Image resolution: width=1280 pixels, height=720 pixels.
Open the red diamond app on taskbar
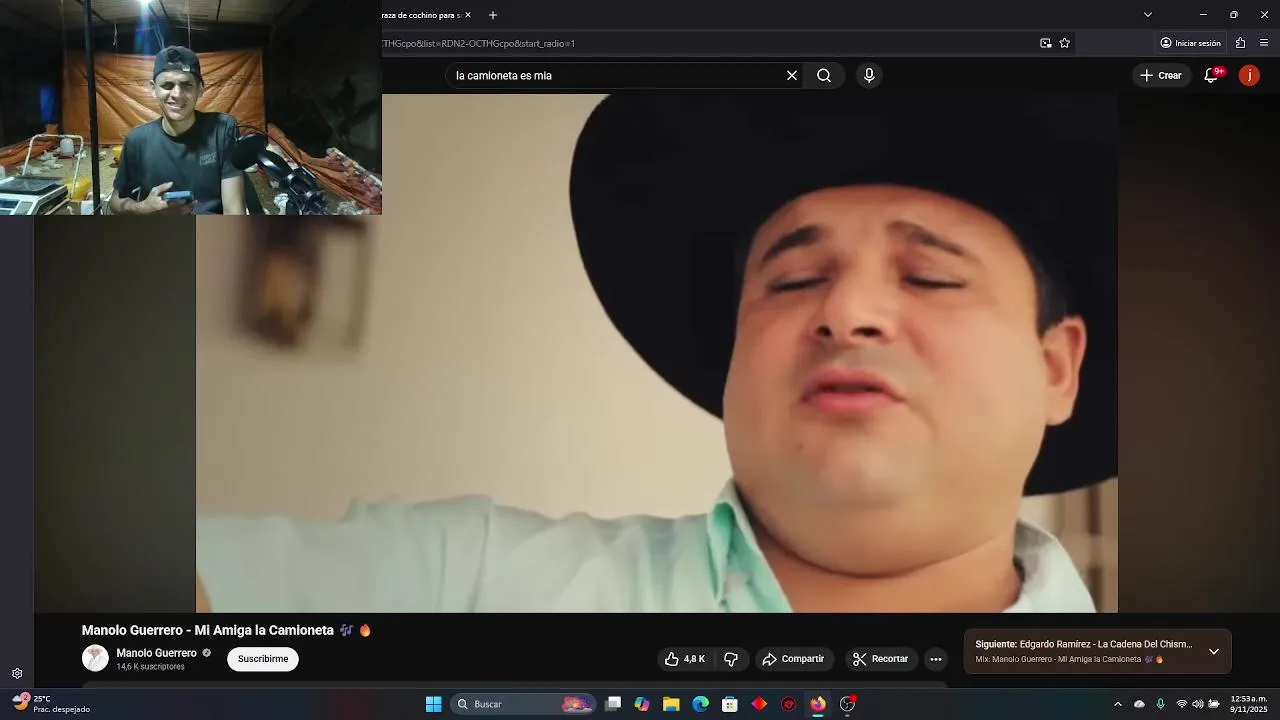point(759,704)
